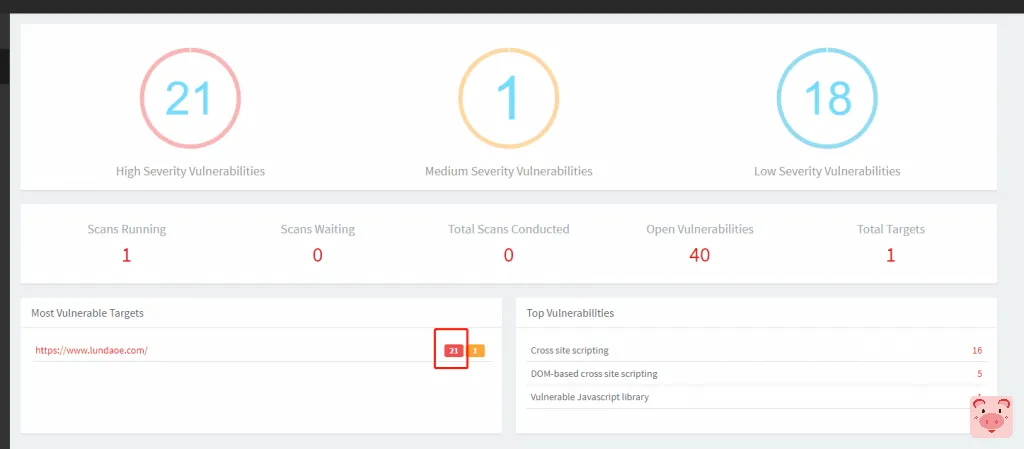Viewport: 1024px width, 449px height.
Task: Click the Total Targets value 1
Action: (891, 255)
